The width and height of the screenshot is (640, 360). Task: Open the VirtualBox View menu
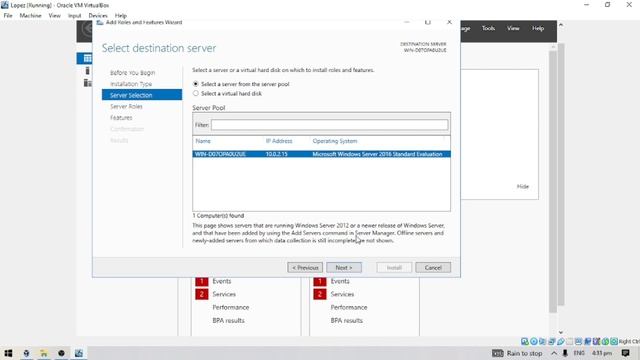click(x=54, y=16)
